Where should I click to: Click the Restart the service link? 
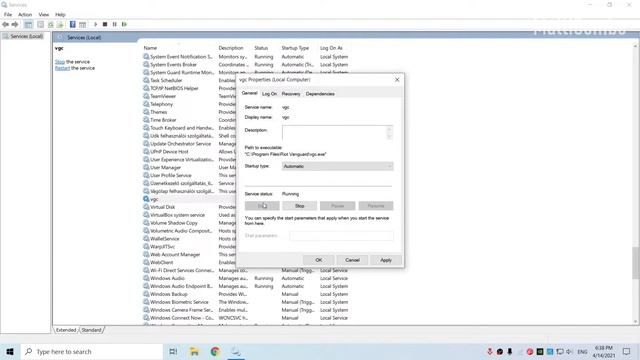(62, 68)
